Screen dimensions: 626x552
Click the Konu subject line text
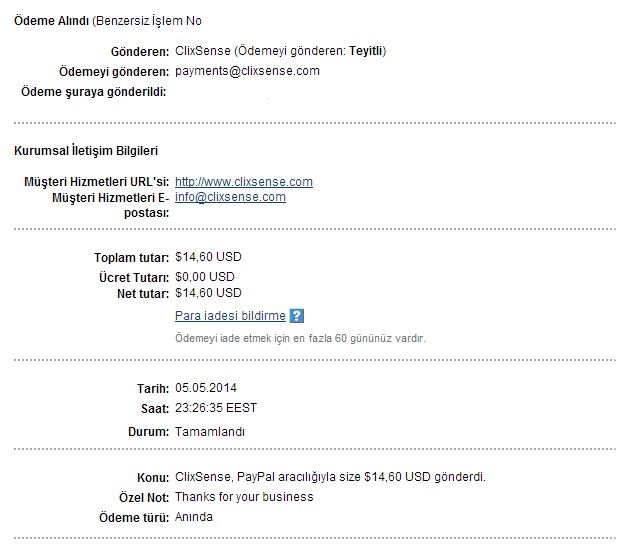pyautogui.click(x=330, y=477)
